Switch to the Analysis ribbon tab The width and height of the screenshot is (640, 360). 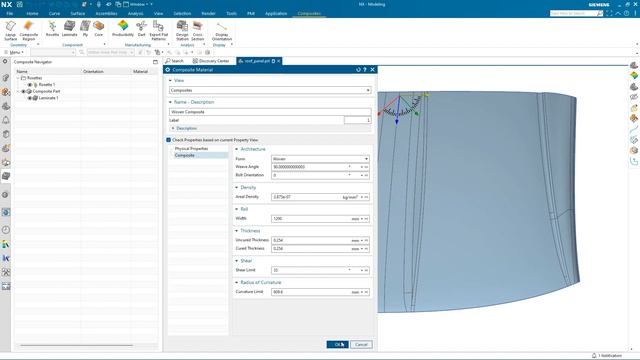tap(136, 13)
